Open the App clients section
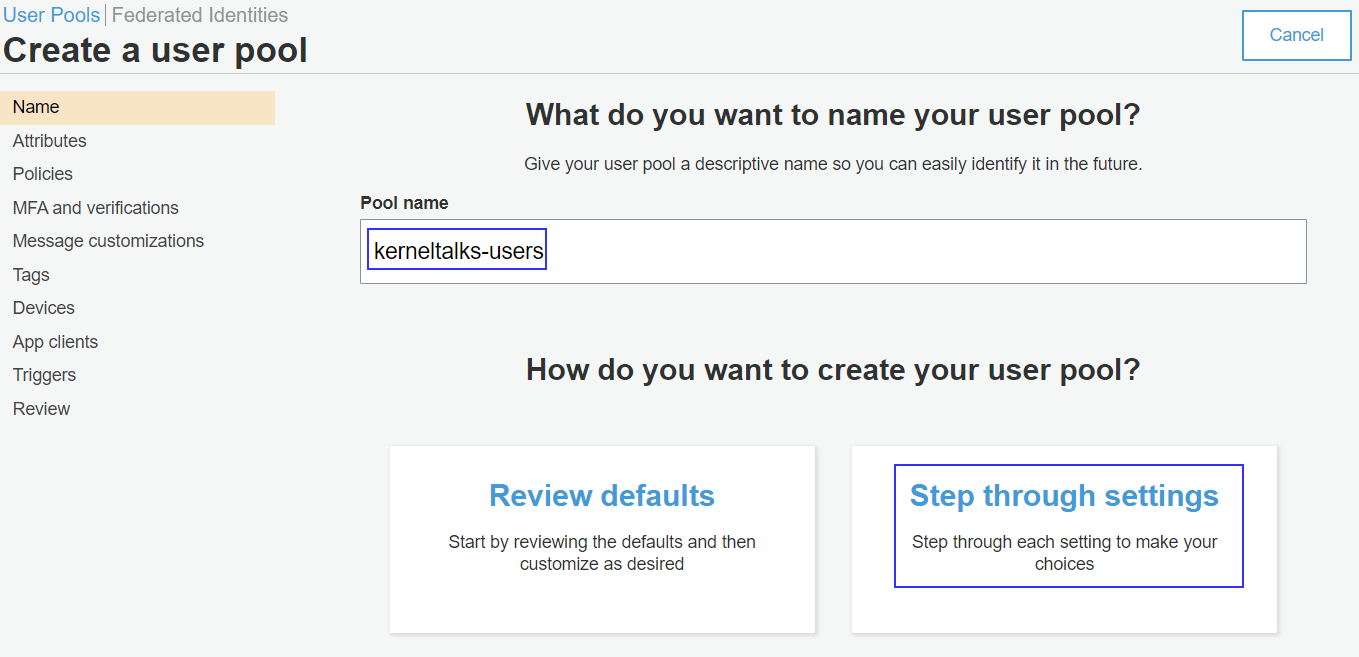 55,341
